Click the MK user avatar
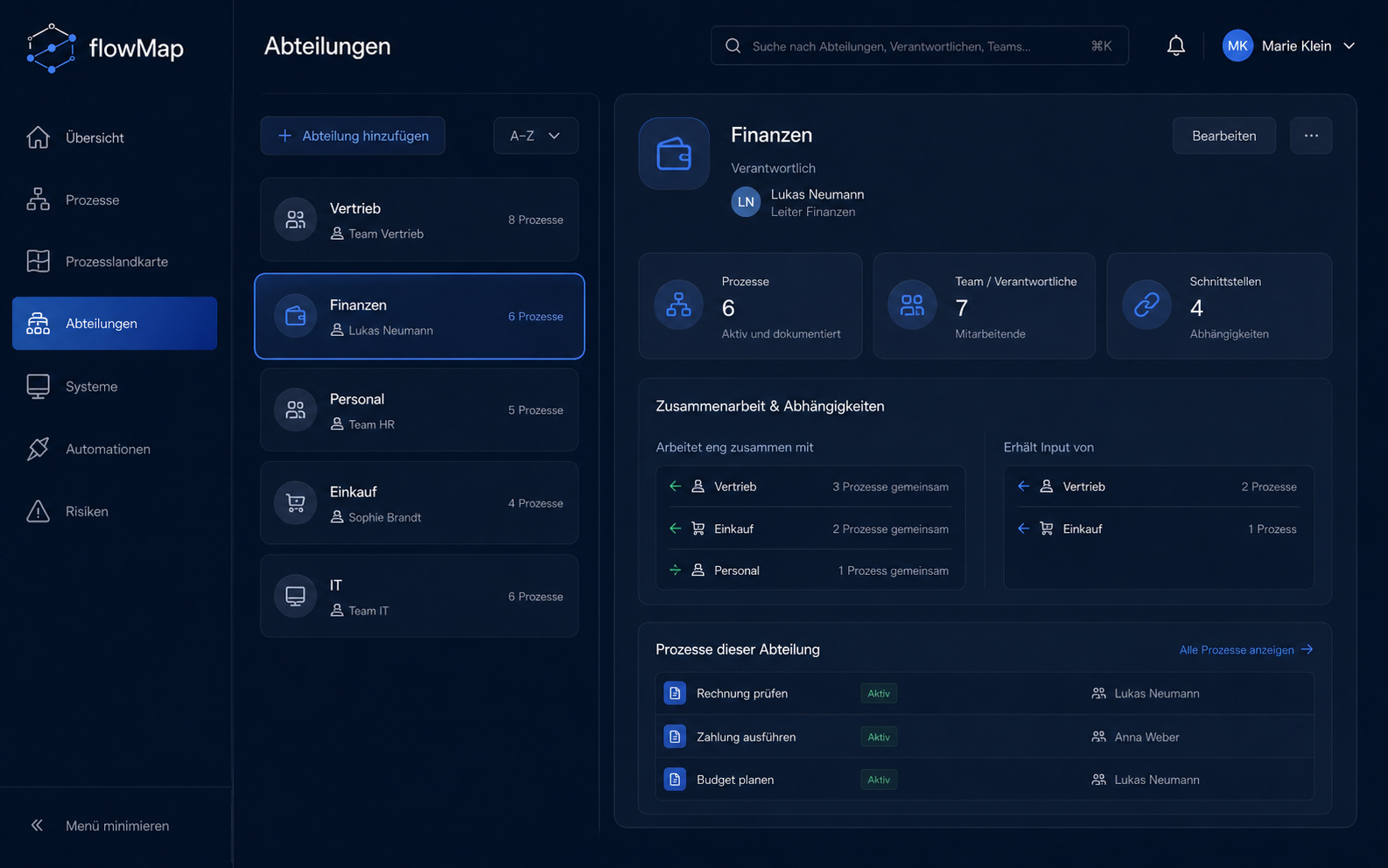This screenshot has height=868, width=1388. 1237,45
